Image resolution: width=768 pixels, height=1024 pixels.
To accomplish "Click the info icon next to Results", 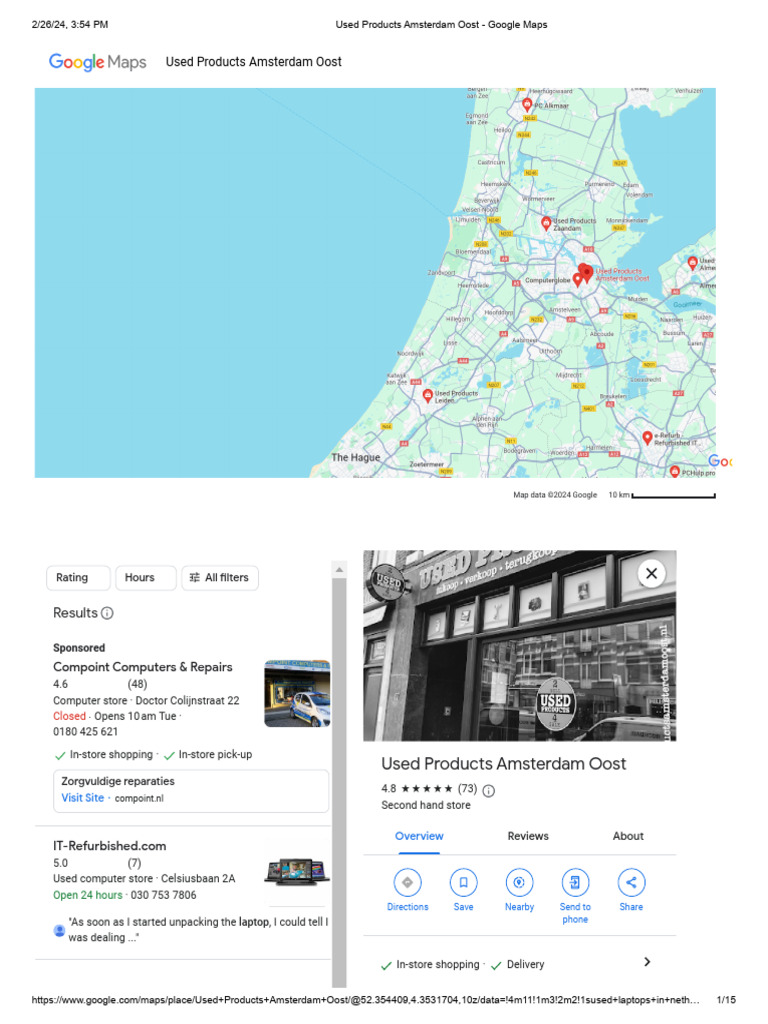I will coord(108,613).
